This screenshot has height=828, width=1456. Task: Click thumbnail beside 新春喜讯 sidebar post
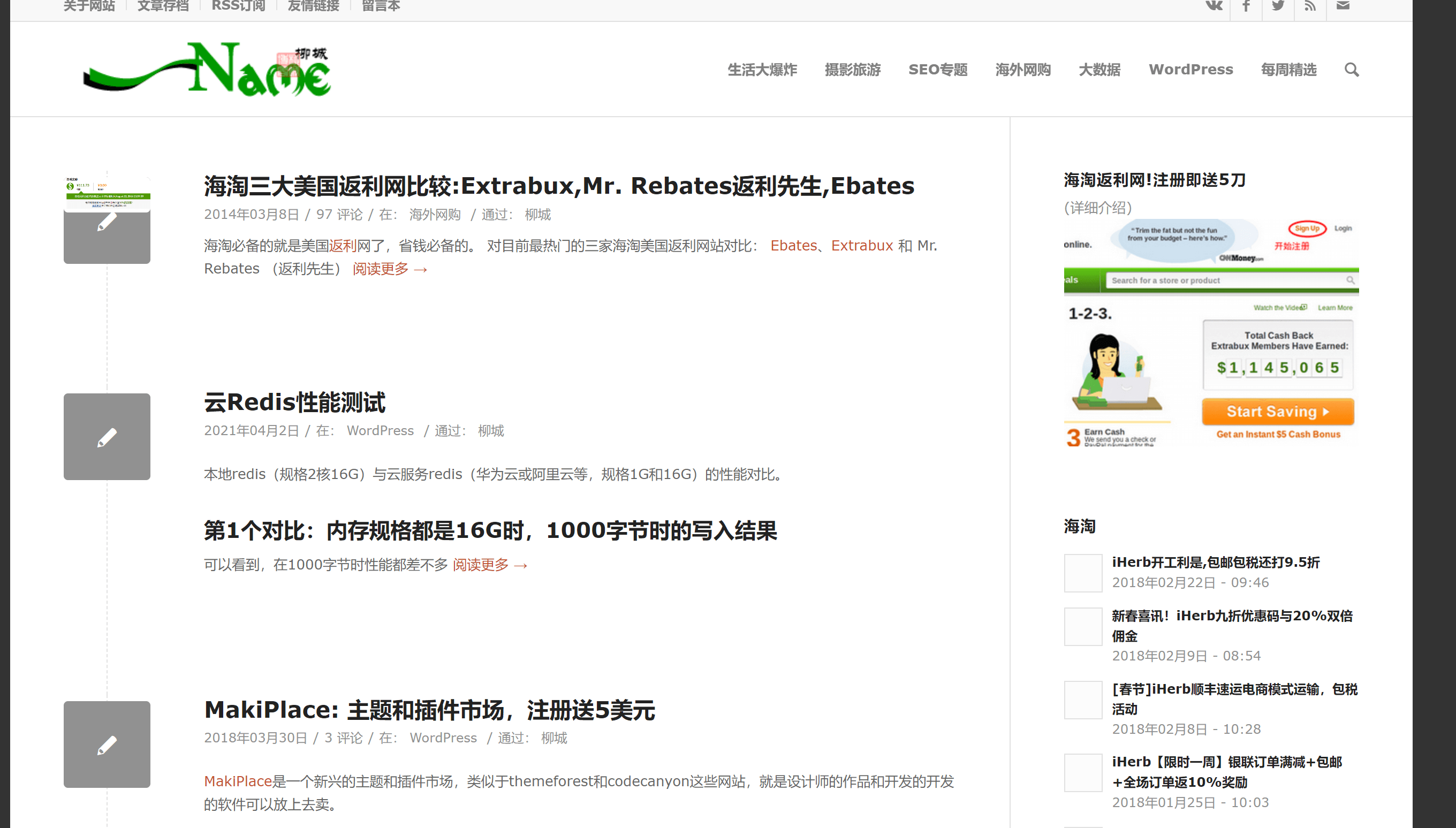pos(1083,627)
